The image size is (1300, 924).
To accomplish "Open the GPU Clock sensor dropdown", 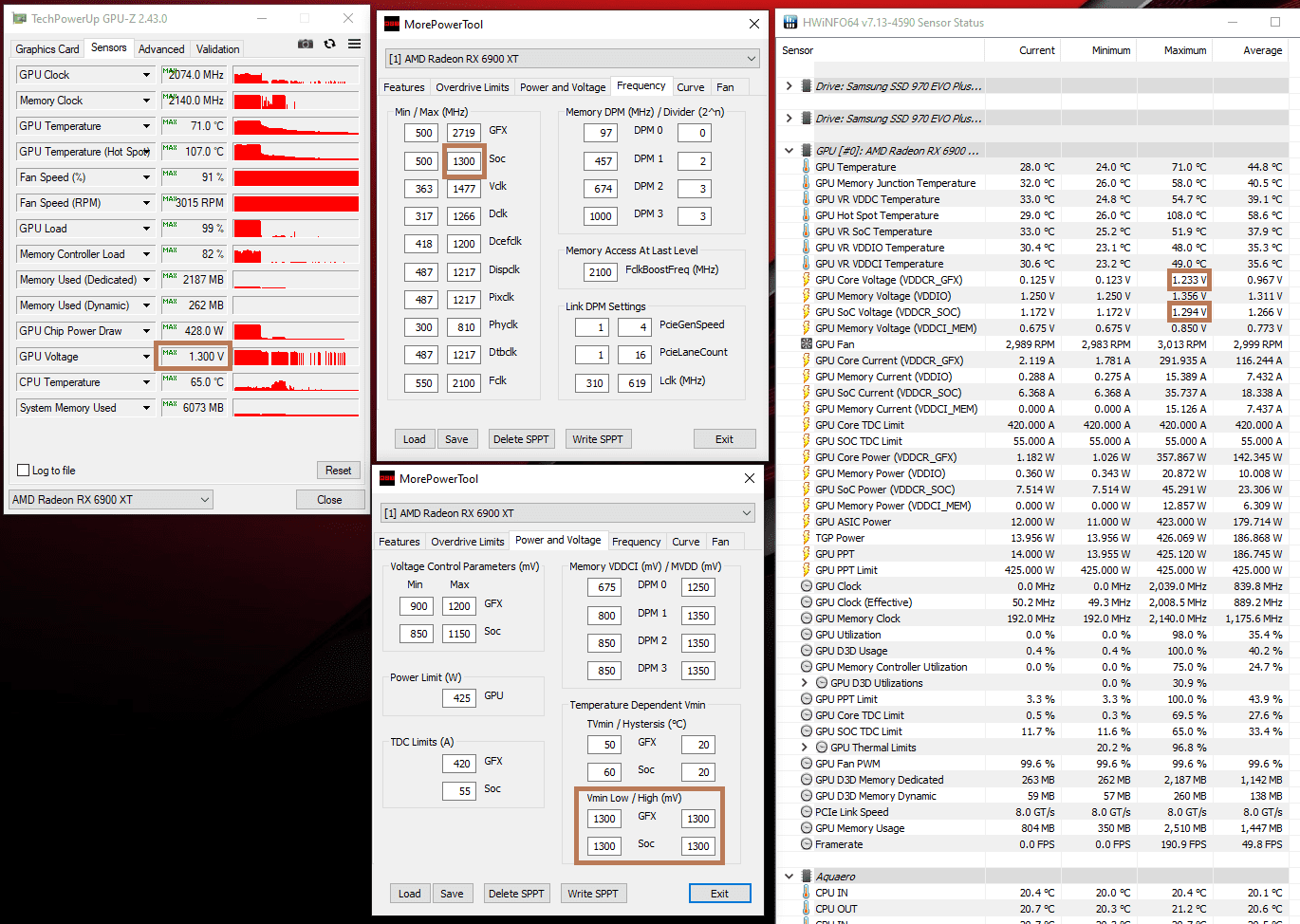I will tap(146, 75).
